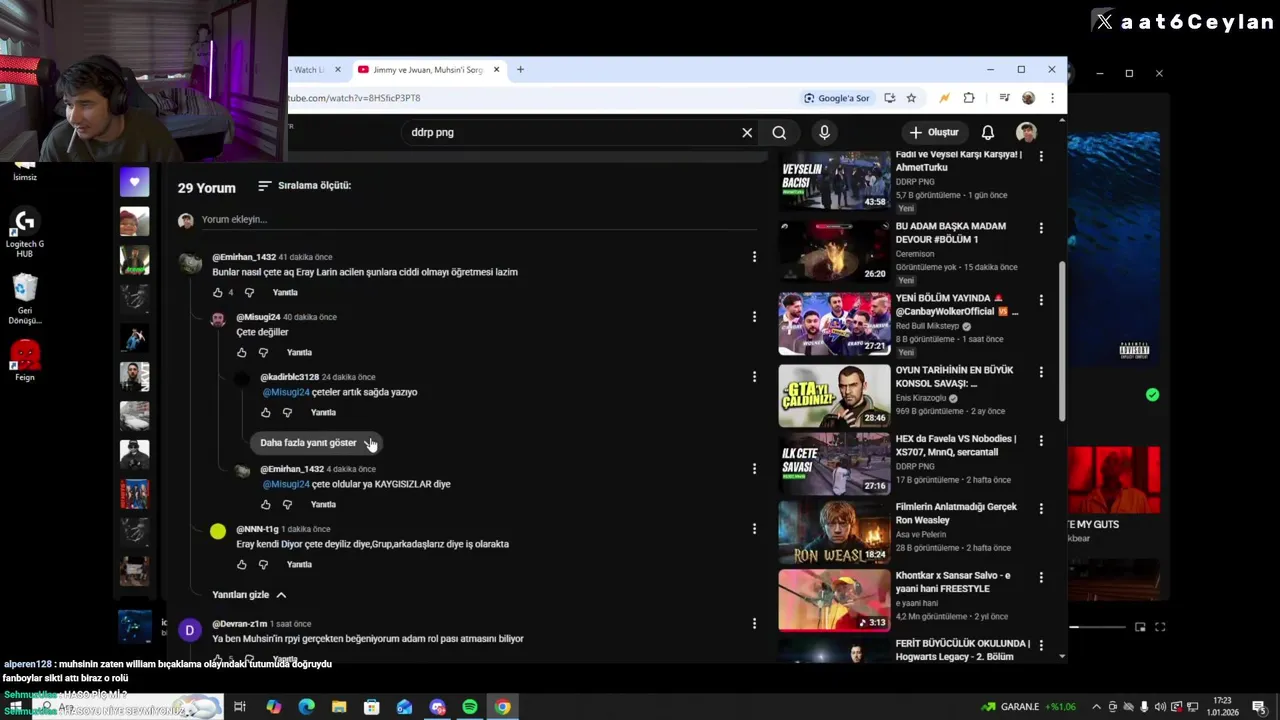Open a new Chrome tab

(x=520, y=70)
